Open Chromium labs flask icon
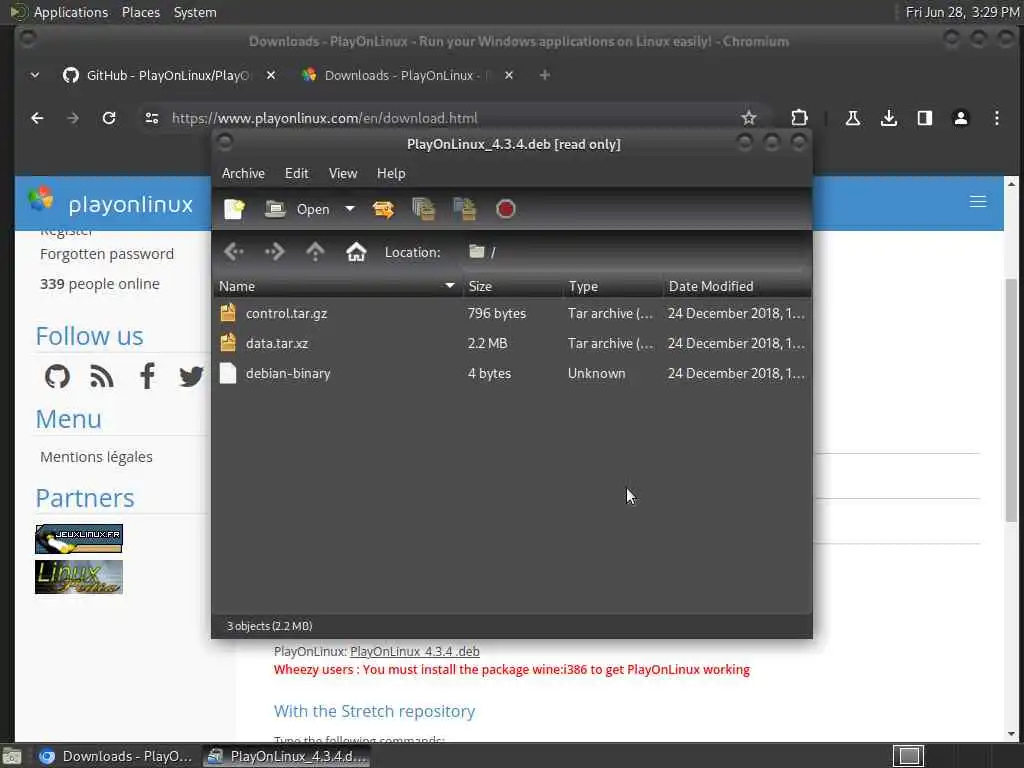Screen dimensions: 1024x768 pyautogui.click(x=852, y=118)
